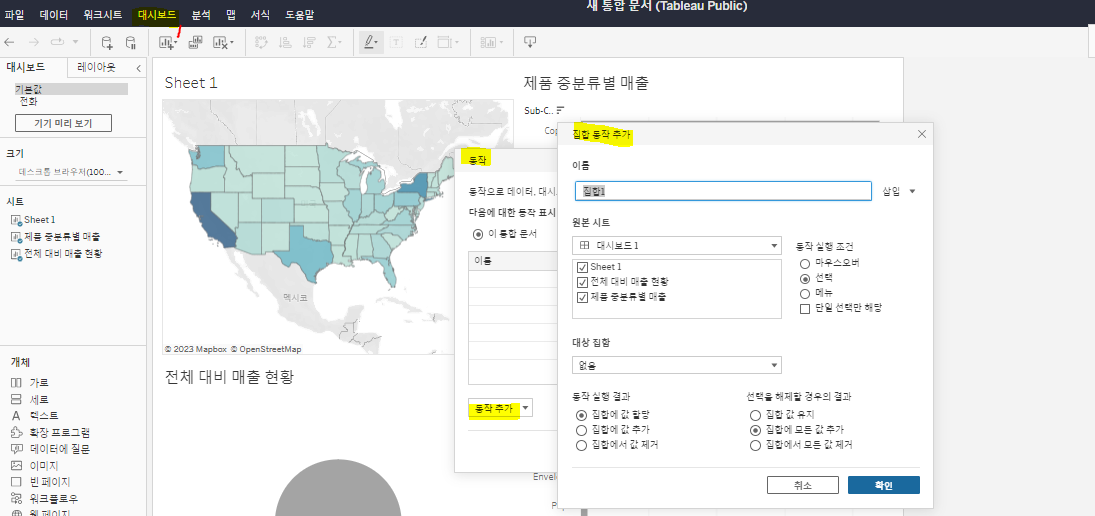The height and width of the screenshot is (516, 1095).
Task: Select the blank page icon (빈 페이지)
Action: tap(16, 482)
